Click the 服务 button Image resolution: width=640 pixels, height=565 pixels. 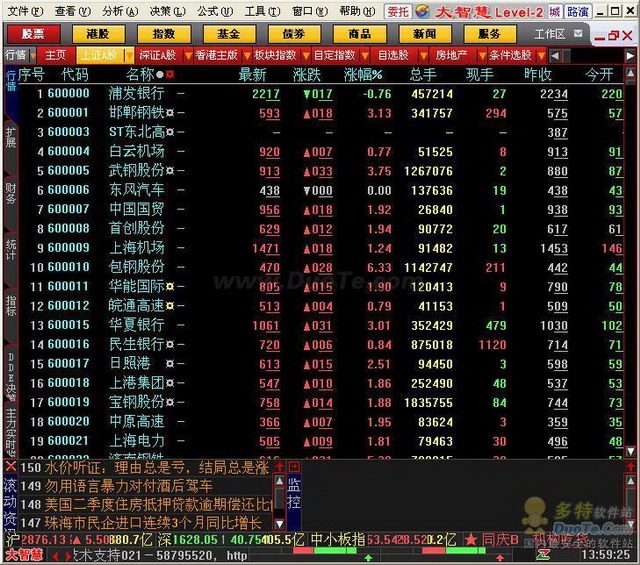490,34
